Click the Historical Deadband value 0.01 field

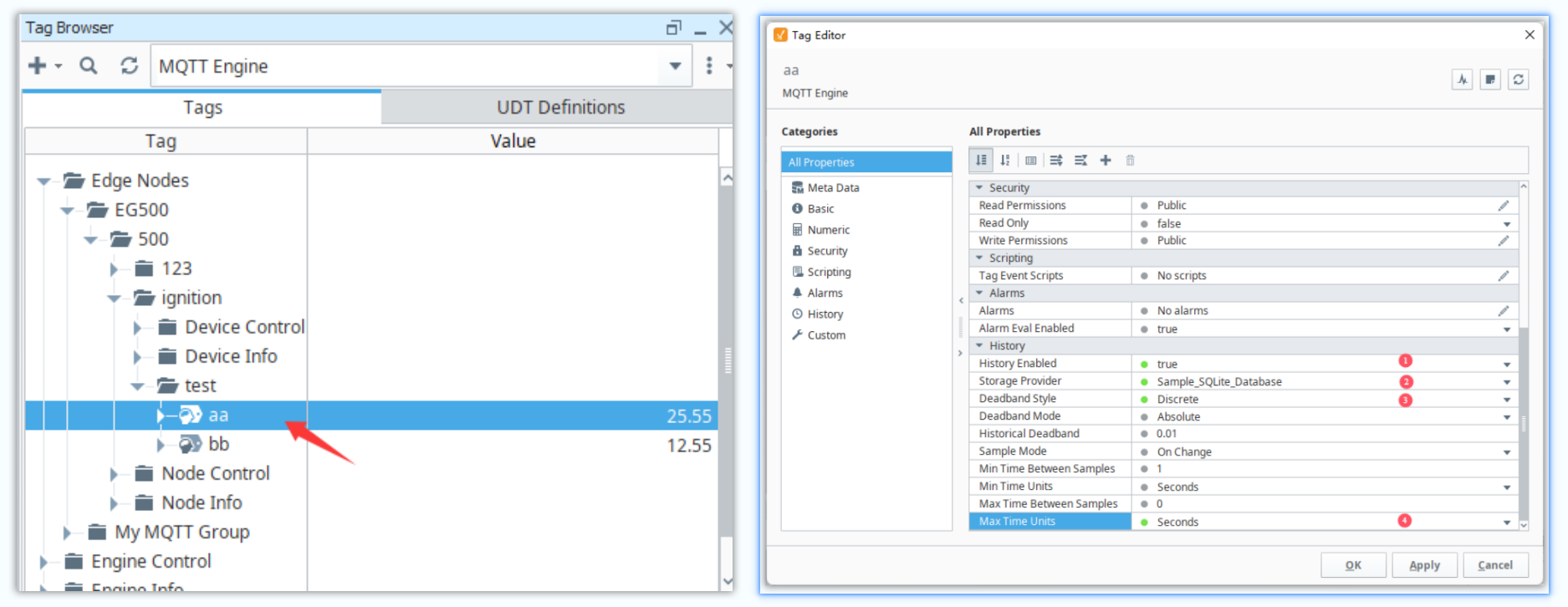[x=1325, y=434]
